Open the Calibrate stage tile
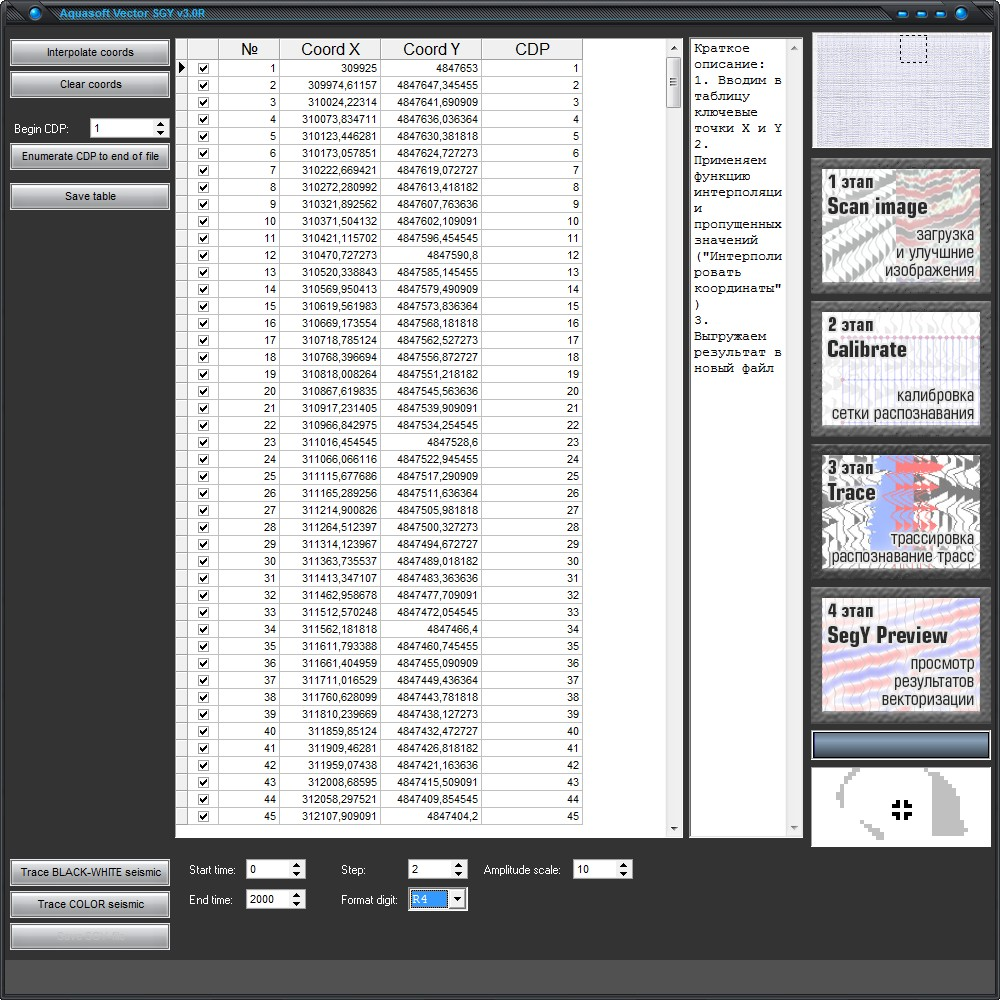 [901, 368]
